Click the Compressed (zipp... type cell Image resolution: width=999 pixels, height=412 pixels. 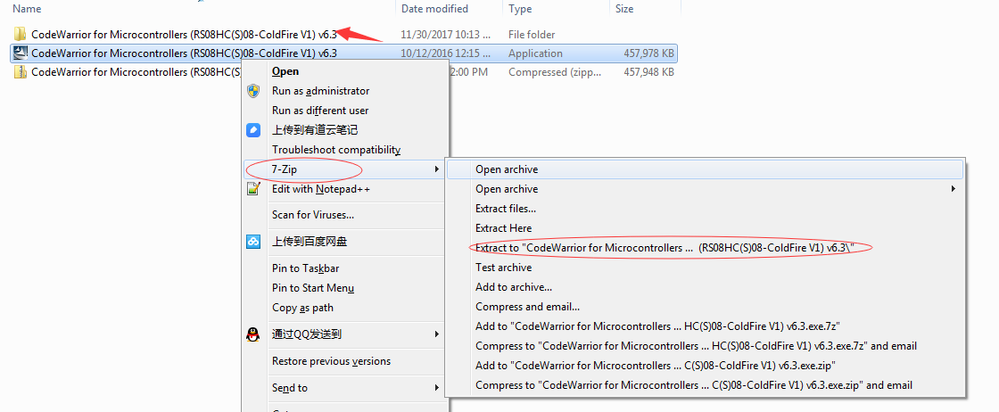554,73
